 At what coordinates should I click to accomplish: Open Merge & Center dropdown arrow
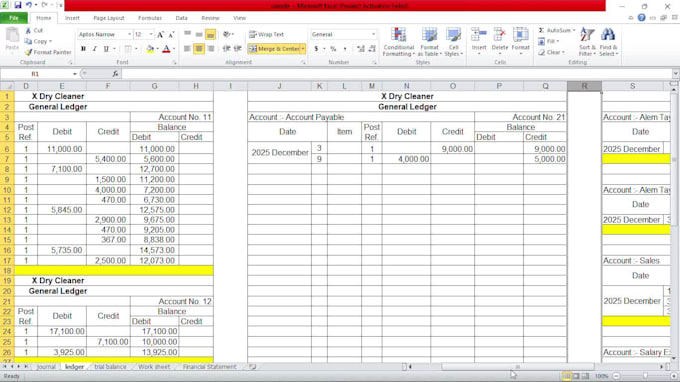click(x=303, y=49)
